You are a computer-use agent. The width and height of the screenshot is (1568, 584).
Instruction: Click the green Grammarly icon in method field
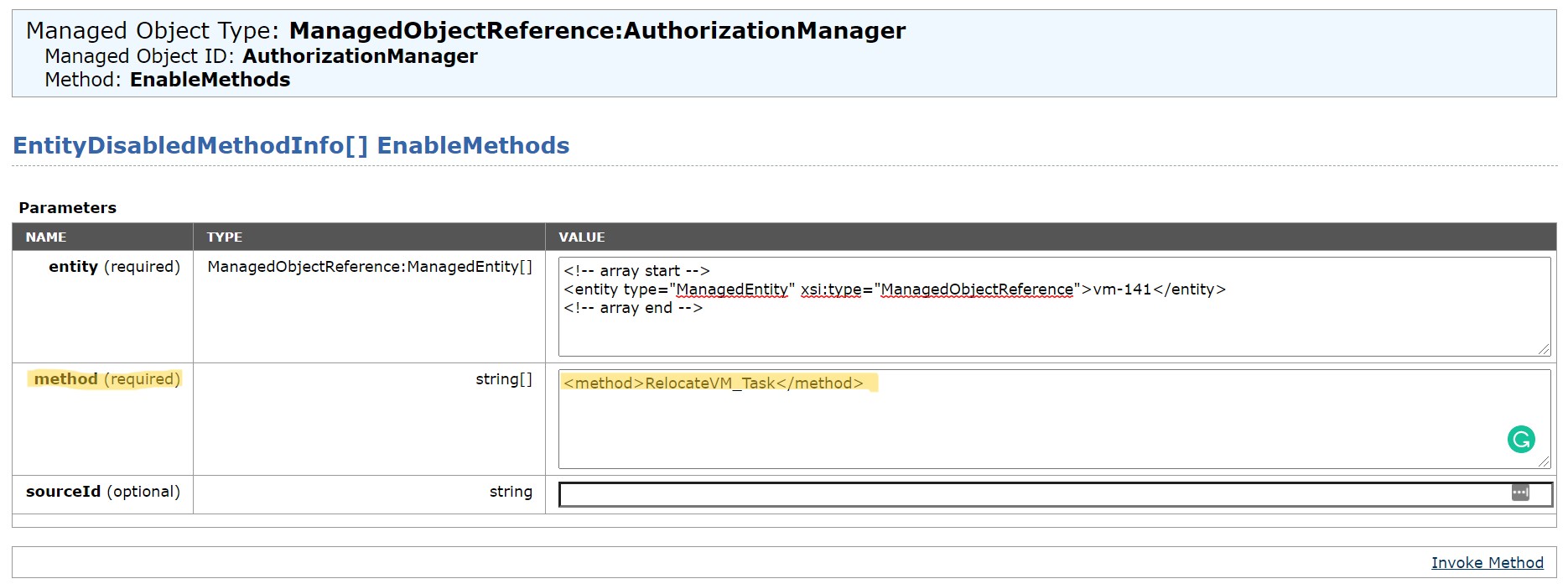1521,440
